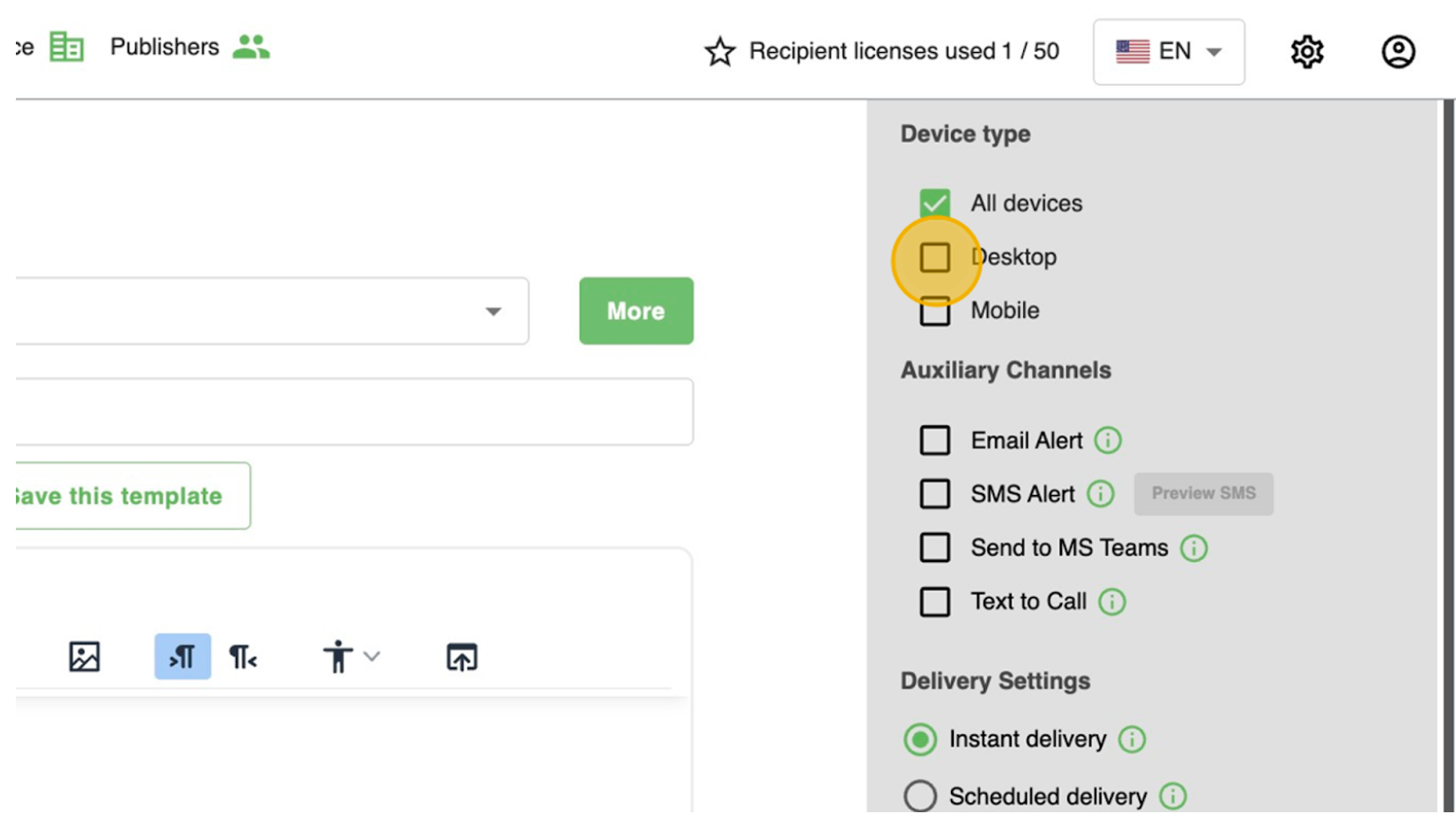1456x814 pixels.
Task: Enable the Mobile device checkbox
Action: pos(935,312)
